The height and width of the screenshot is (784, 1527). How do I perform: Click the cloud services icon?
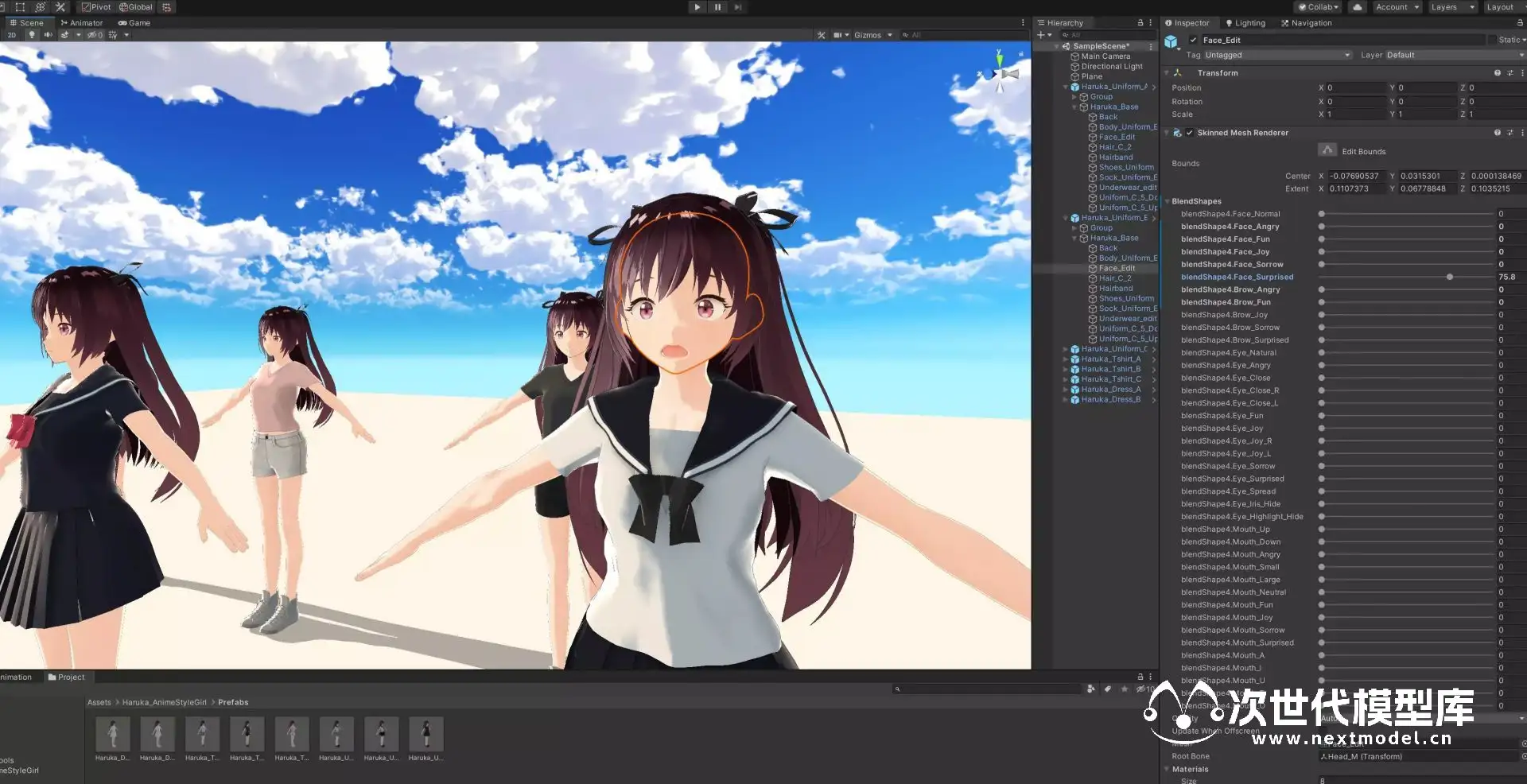pos(1357,7)
